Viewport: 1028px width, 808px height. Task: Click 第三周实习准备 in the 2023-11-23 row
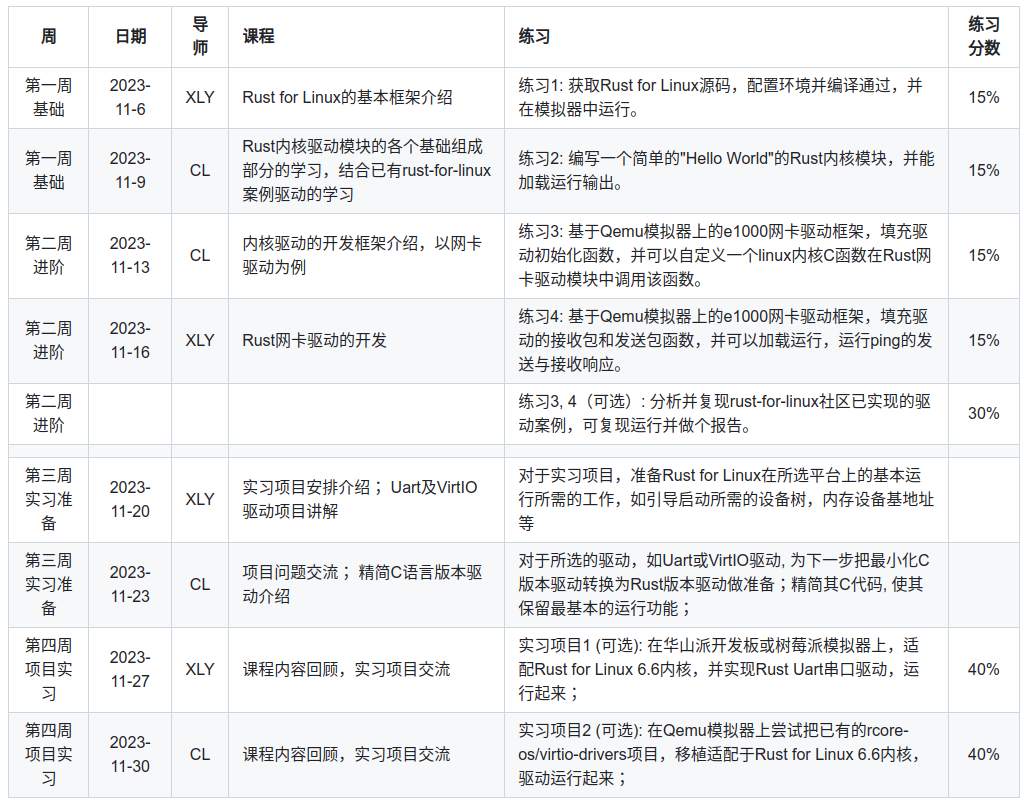[x=49, y=584]
